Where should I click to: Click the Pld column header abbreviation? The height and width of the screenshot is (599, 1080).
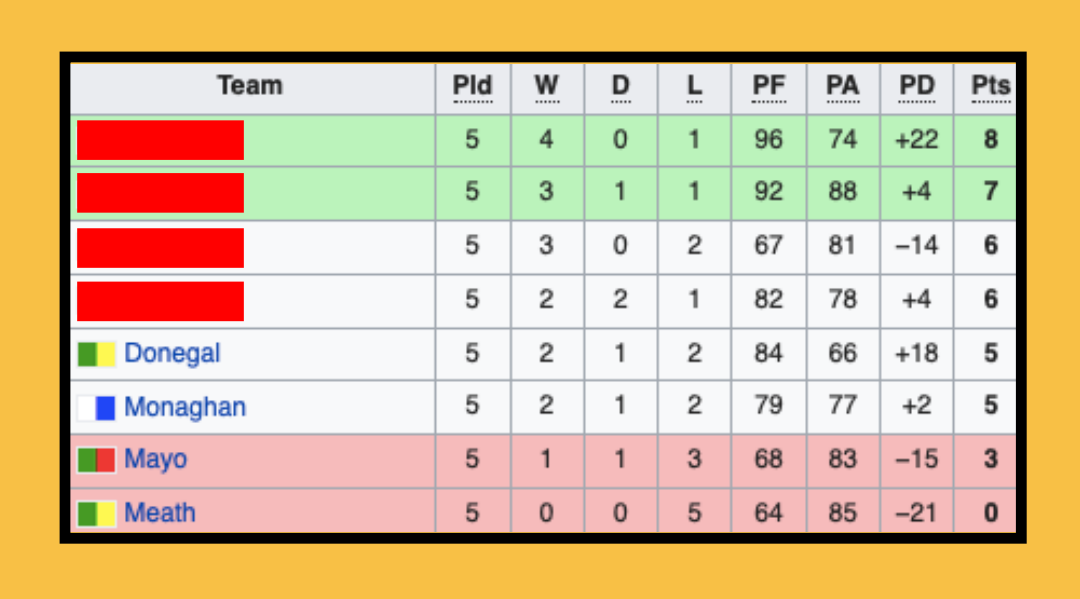(x=472, y=86)
